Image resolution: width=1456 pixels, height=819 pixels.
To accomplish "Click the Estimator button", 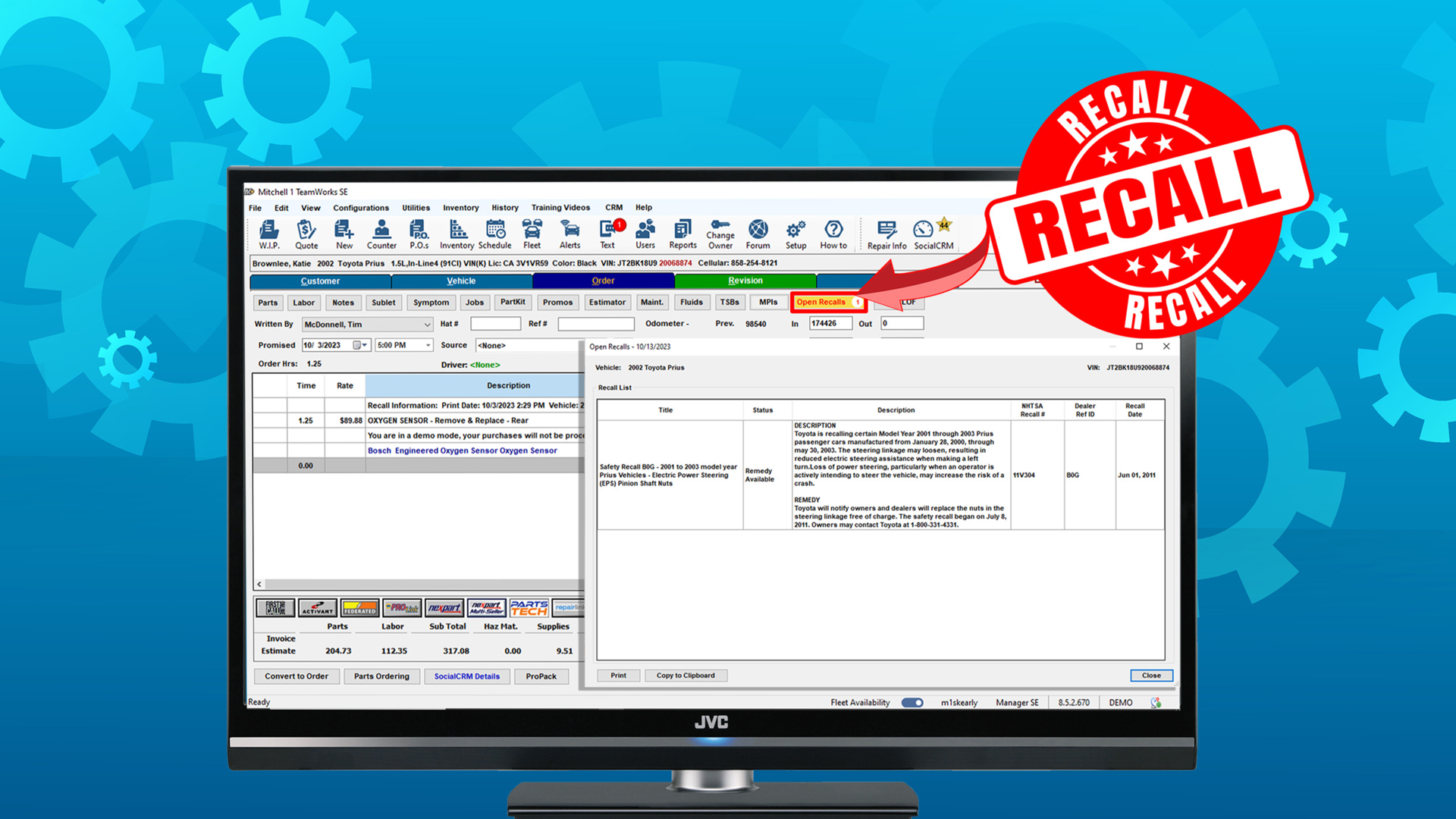I will point(607,302).
